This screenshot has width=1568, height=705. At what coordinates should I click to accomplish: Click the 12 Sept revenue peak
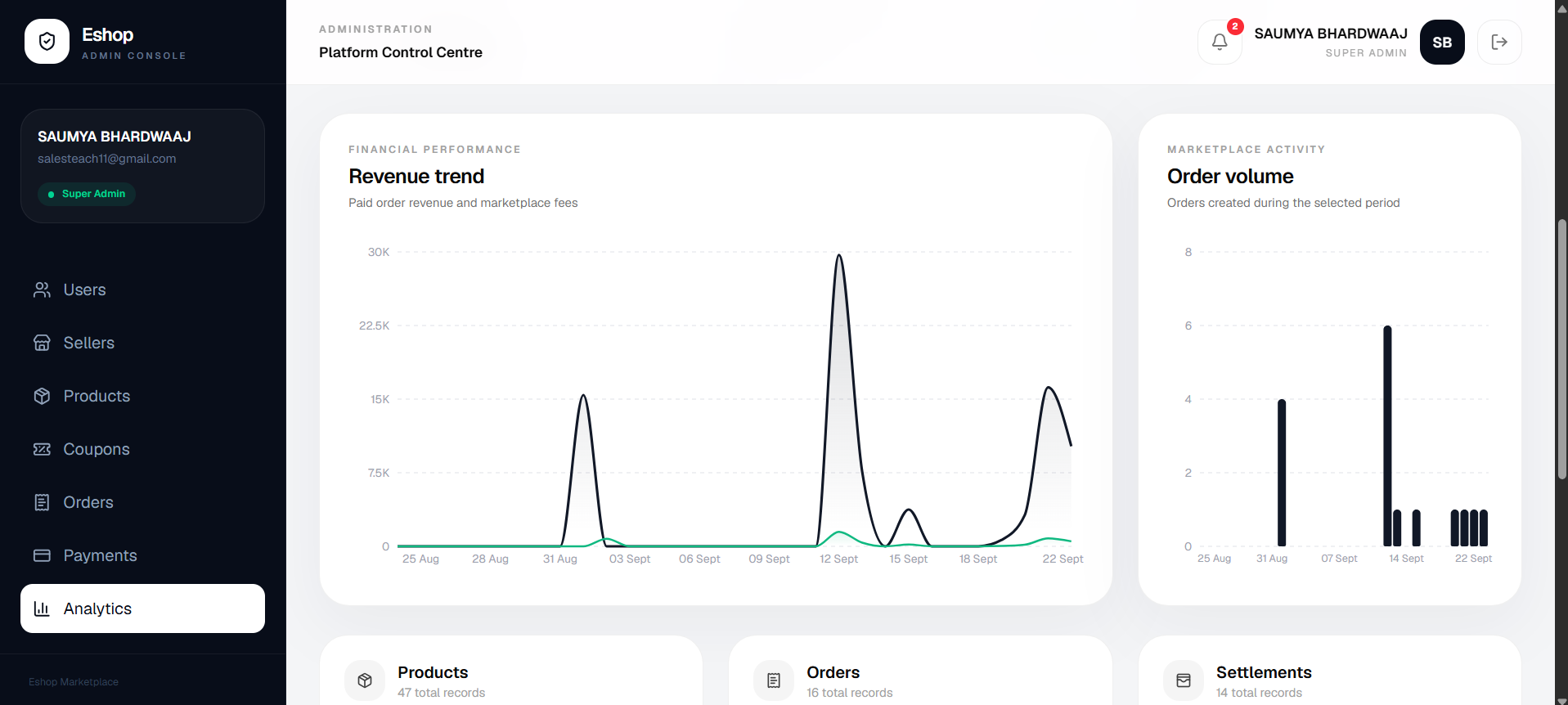(x=839, y=257)
